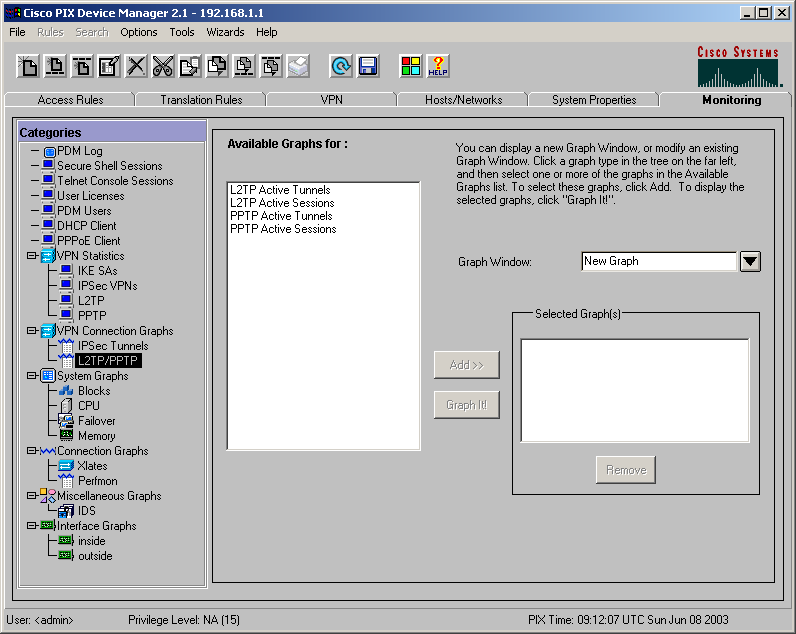Screen dimensions: 796x634
Task: Select PDM Users in tree
Action: 84,211
